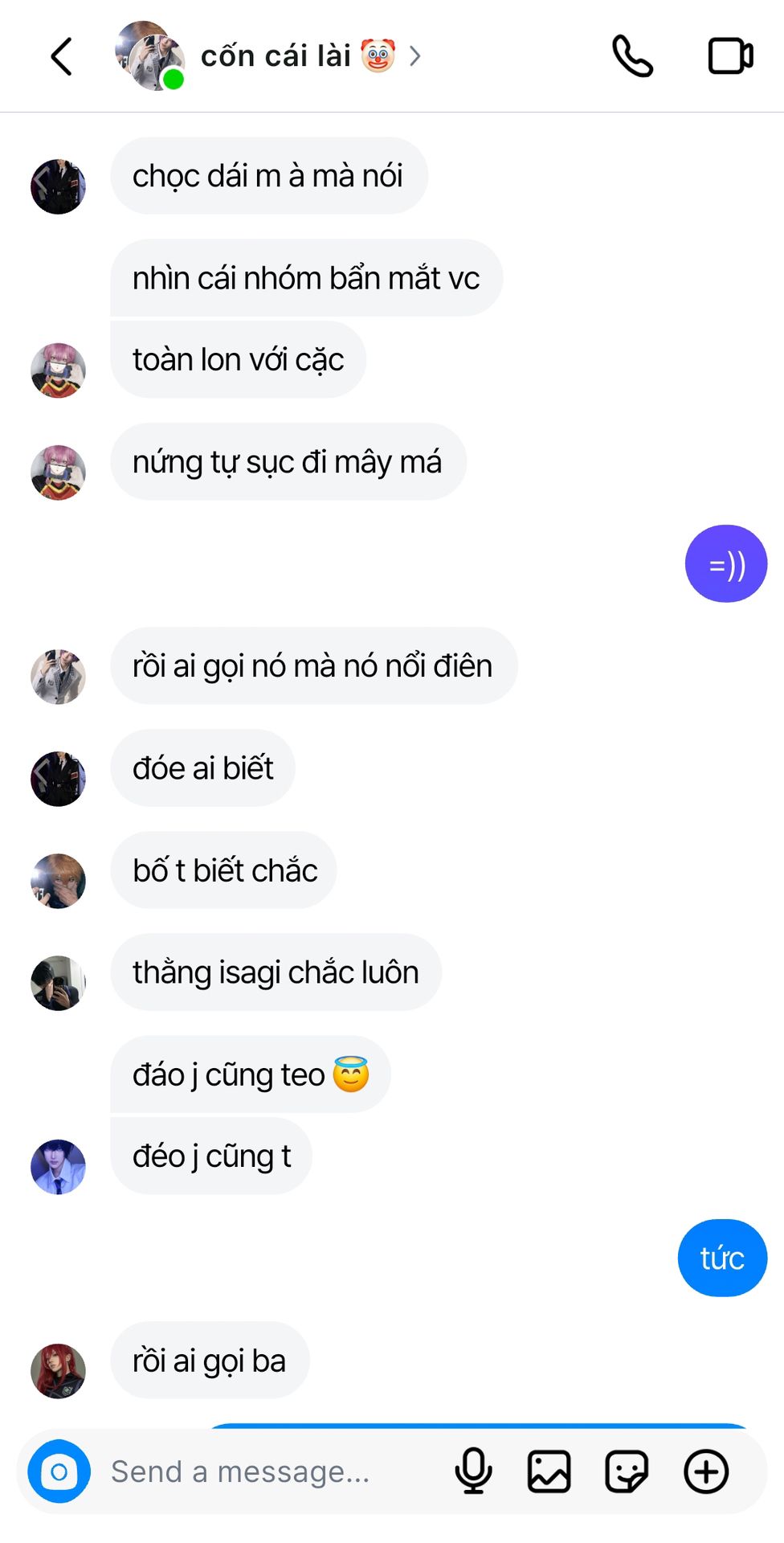Start a voice call with the group
Screen dimensions: 784x1543
click(x=633, y=56)
